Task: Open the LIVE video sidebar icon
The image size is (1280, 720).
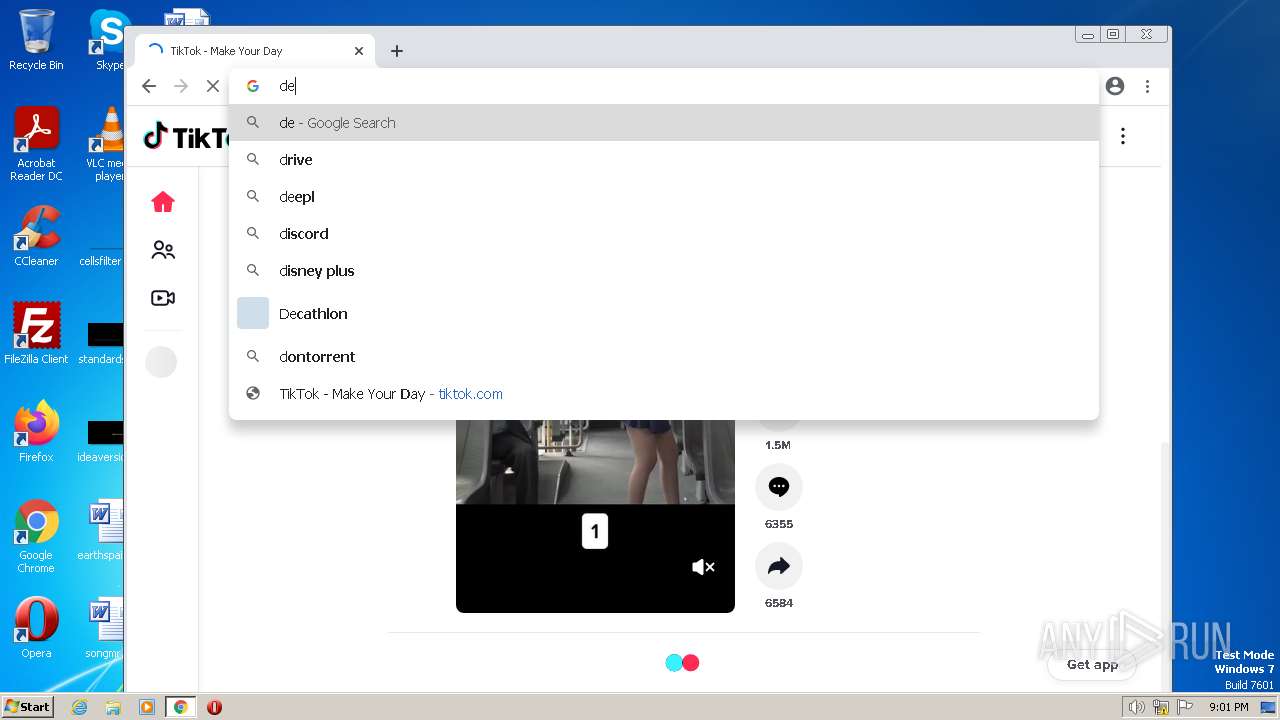Action: click(x=163, y=298)
